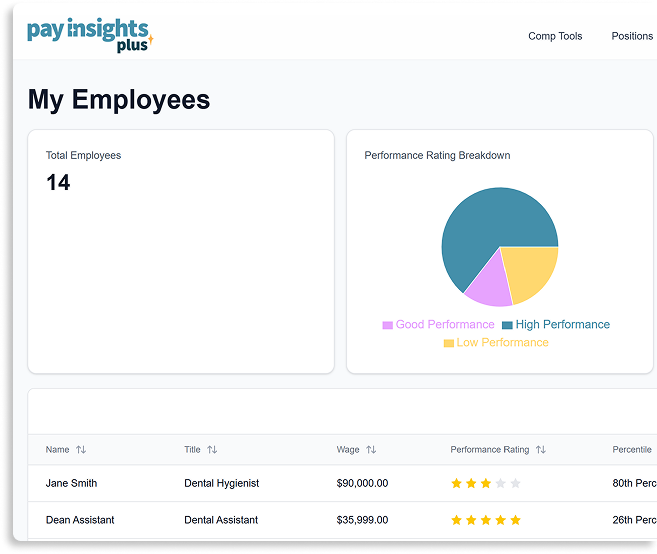Click the Dental Assistant title cell

point(221,520)
